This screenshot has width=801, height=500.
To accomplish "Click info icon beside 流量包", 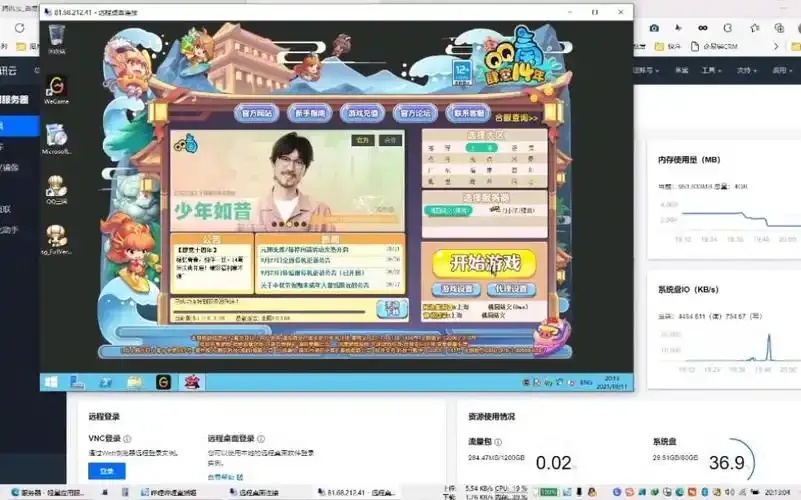I will click(x=498, y=442).
